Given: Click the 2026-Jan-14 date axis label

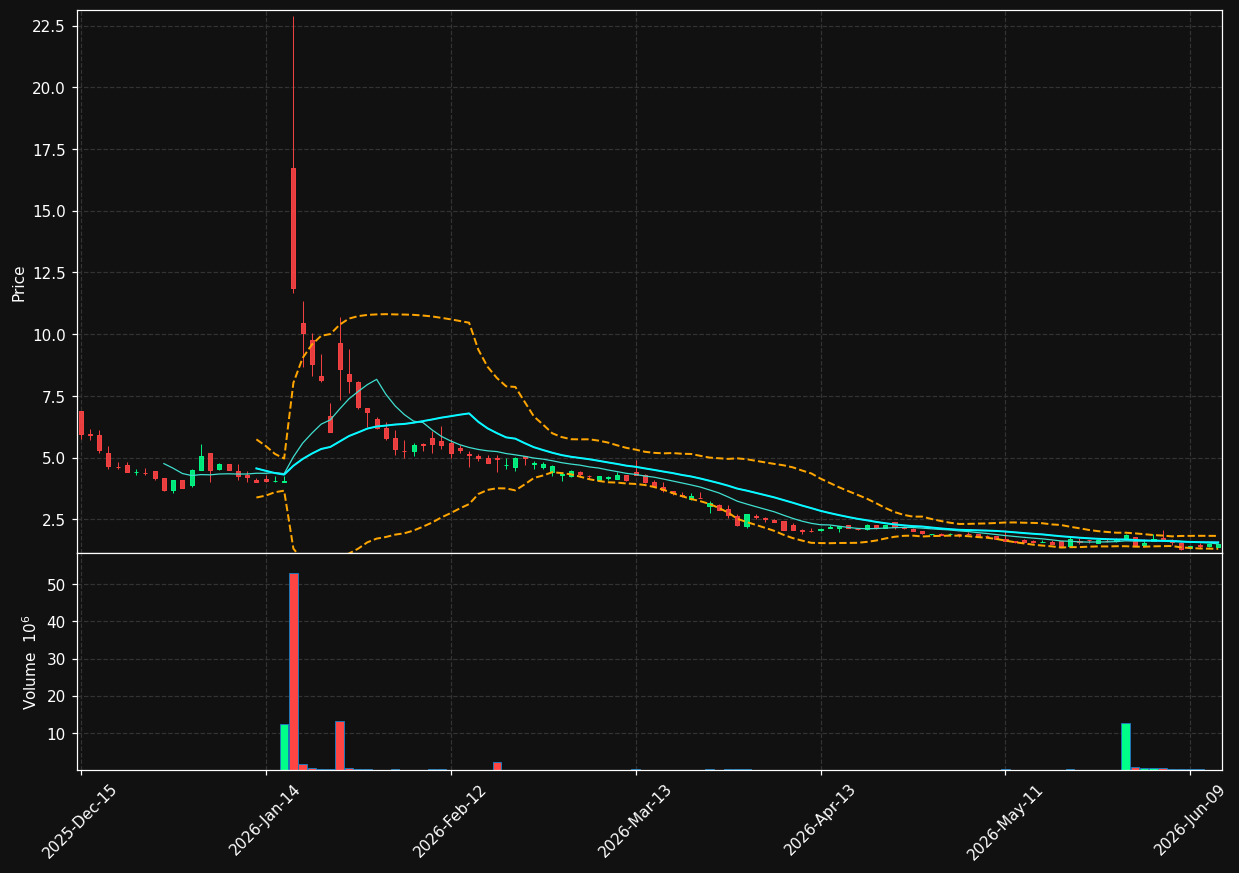Looking at the screenshot, I should click(x=265, y=821).
